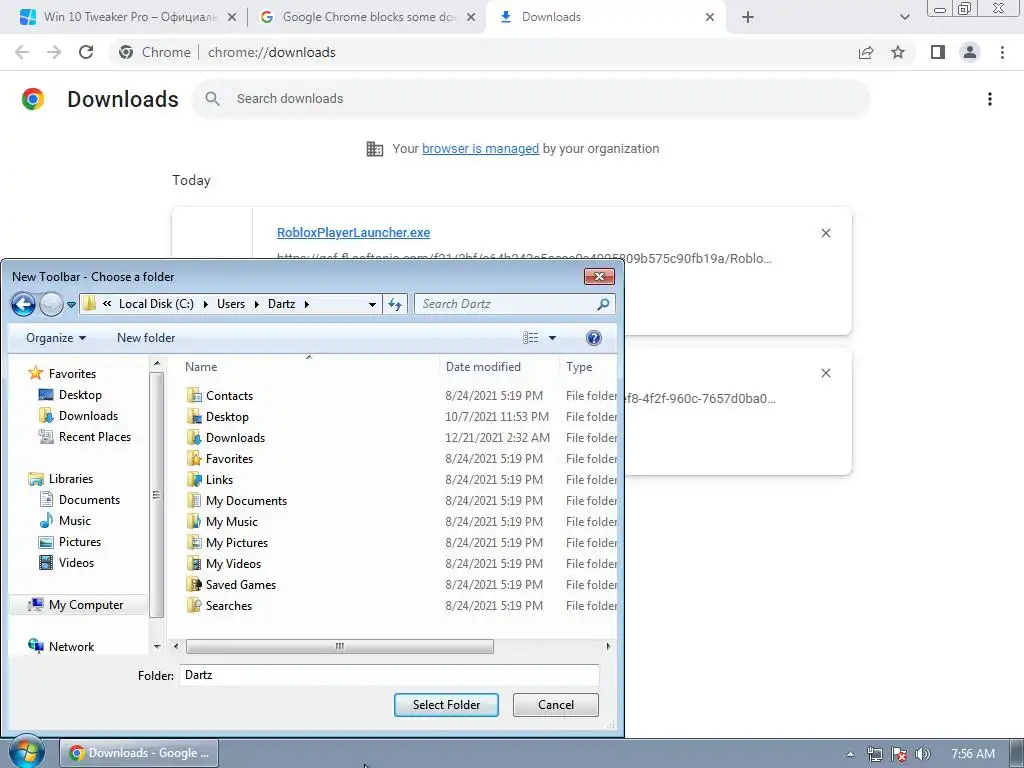Remove the second download entry
This screenshot has width=1024, height=768.
point(826,373)
